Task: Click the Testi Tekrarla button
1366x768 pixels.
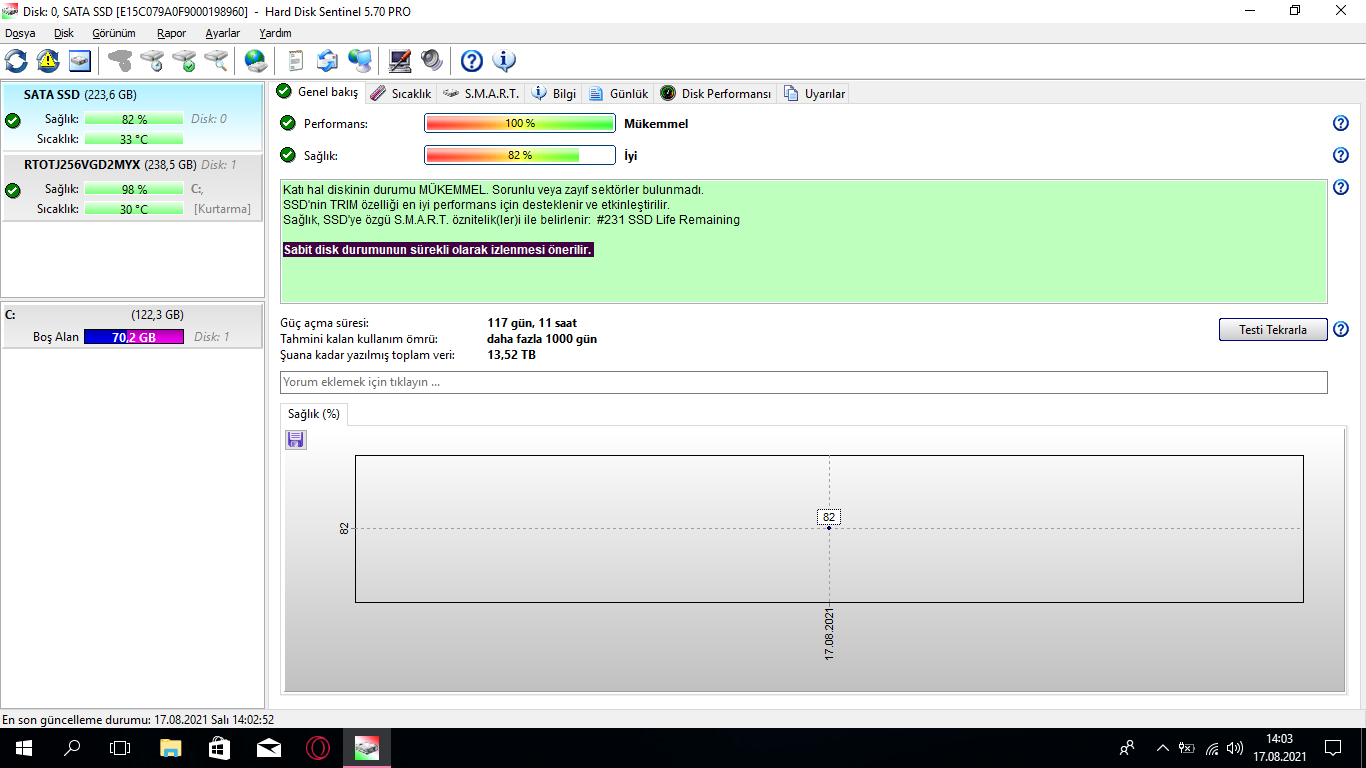Action: point(1273,330)
